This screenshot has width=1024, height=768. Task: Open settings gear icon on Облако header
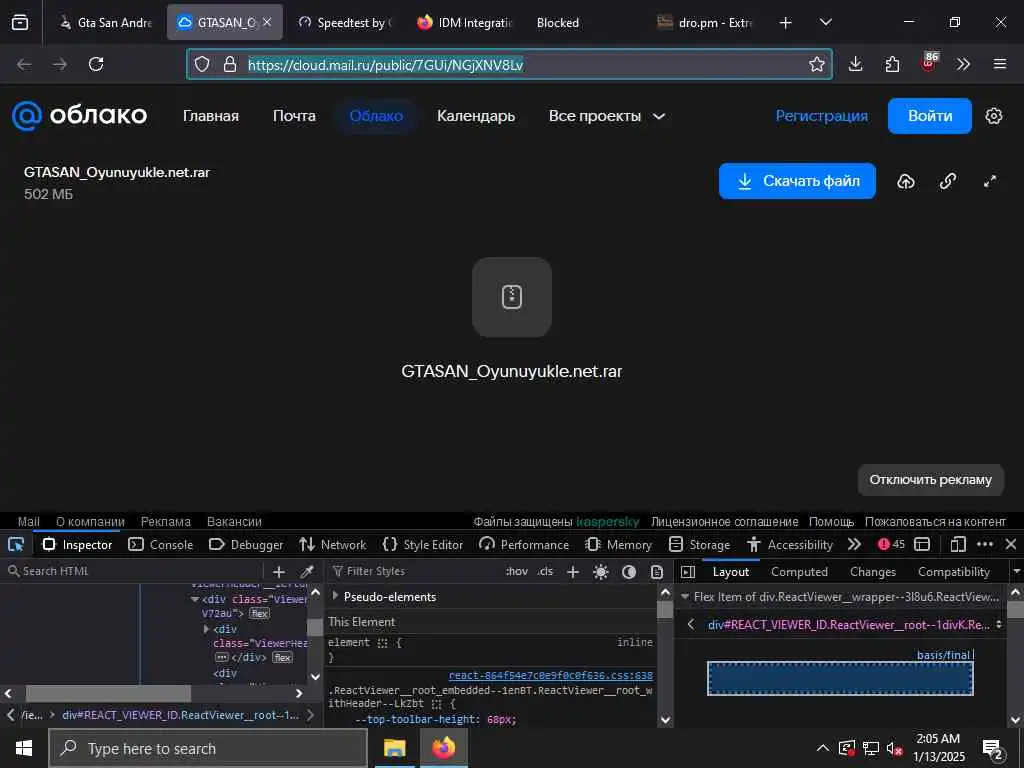pyautogui.click(x=993, y=116)
